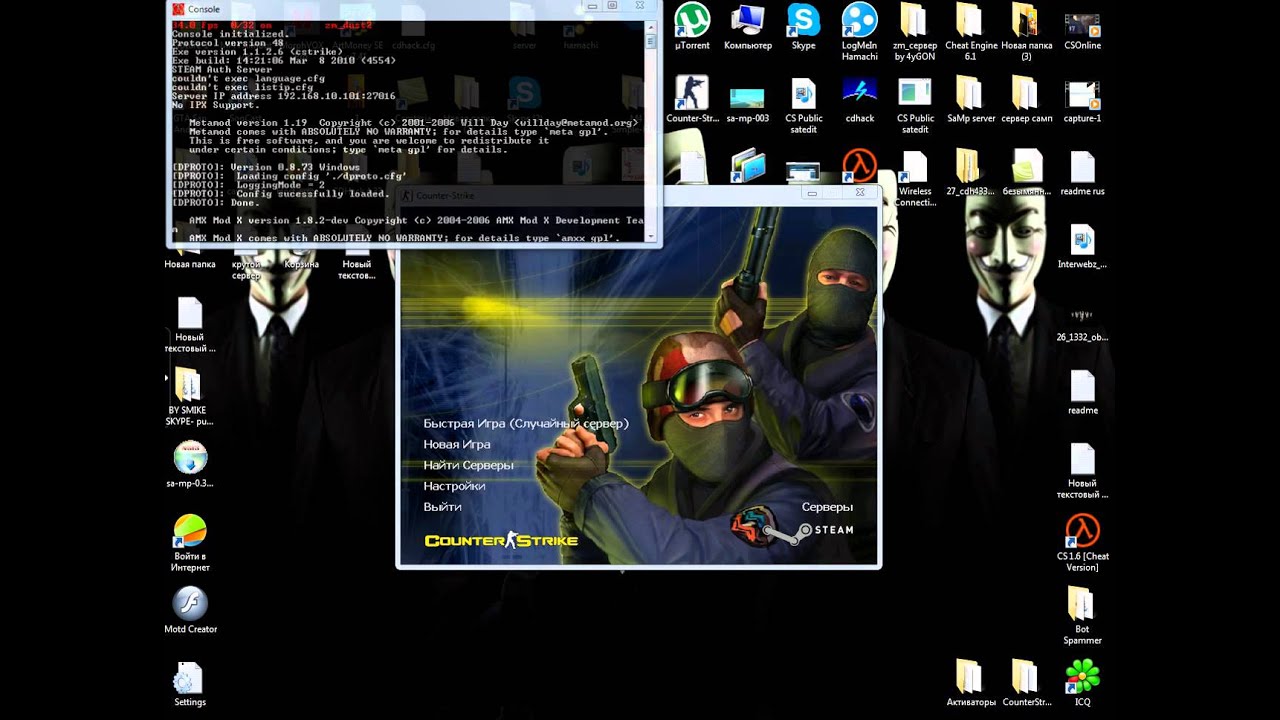Image resolution: width=1280 pixels, height=720 pixels.
Task: Open Настройки in Counter-Strike menu
Action: 454,486
